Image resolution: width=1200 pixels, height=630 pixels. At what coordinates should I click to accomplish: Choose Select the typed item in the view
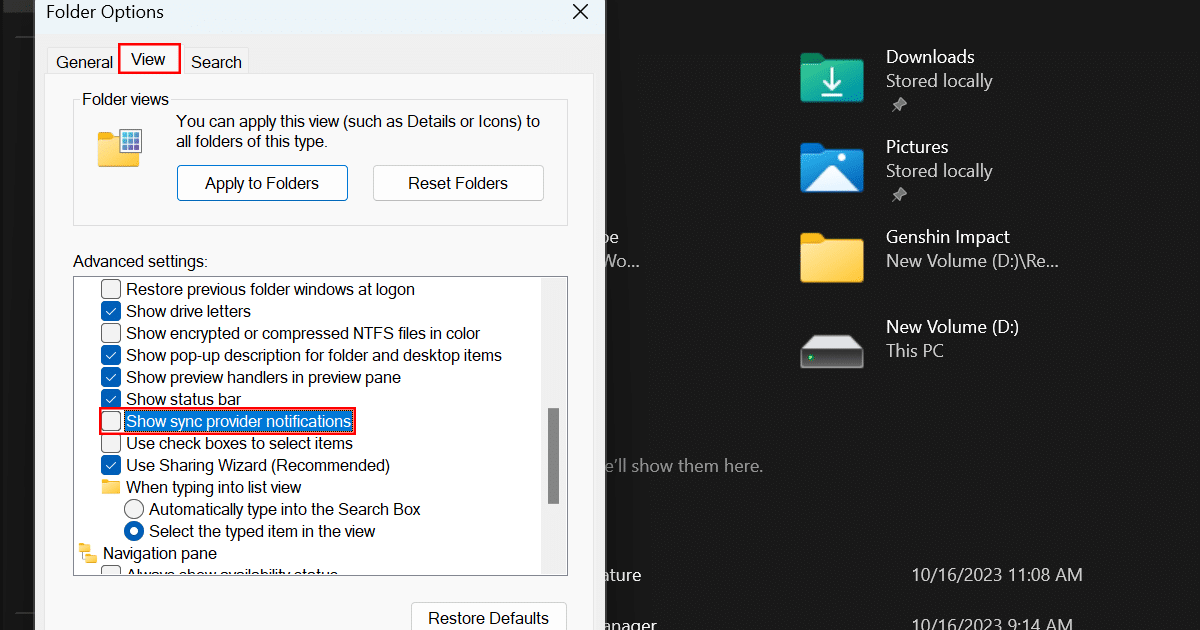click(x=134, y=531)
